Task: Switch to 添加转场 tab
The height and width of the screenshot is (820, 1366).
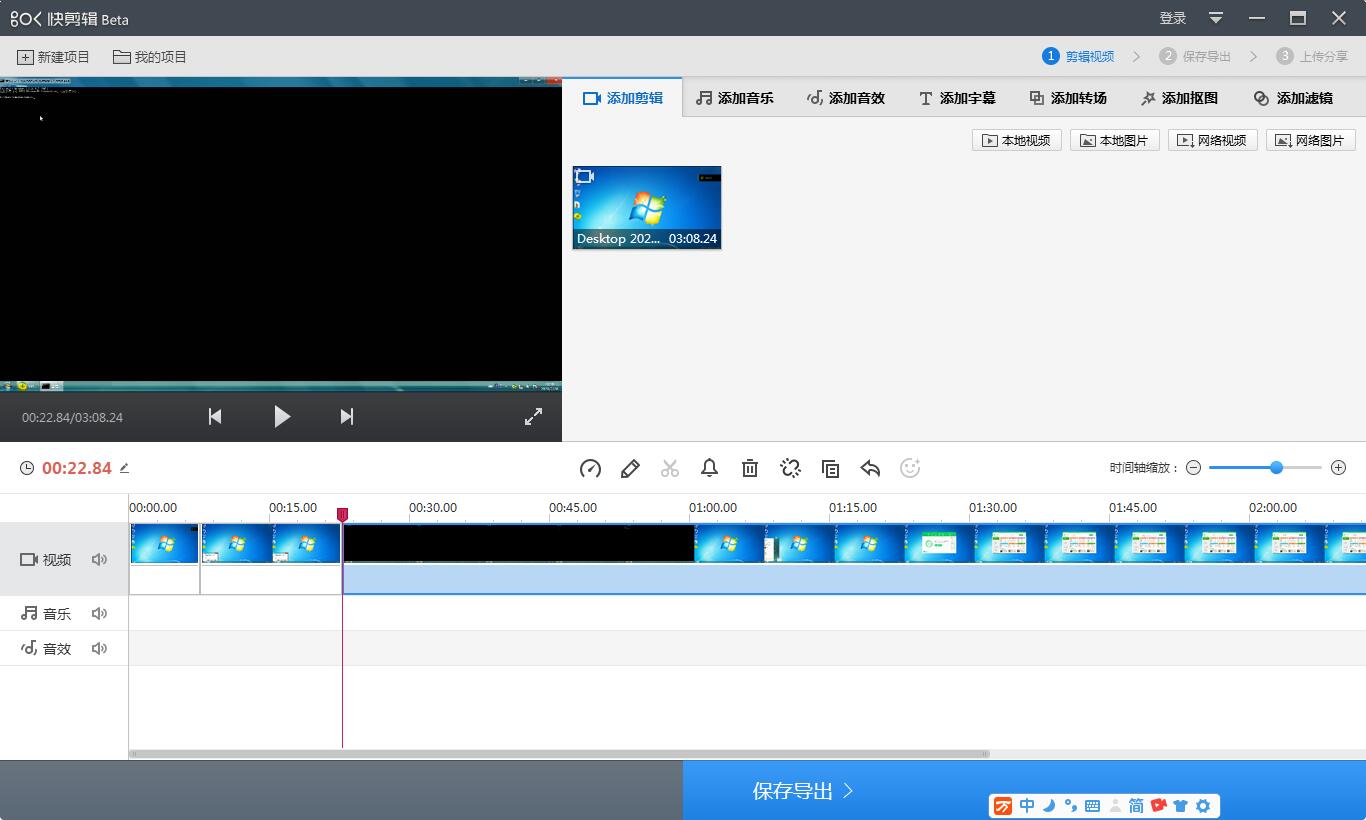Action: coord(1068,98)
